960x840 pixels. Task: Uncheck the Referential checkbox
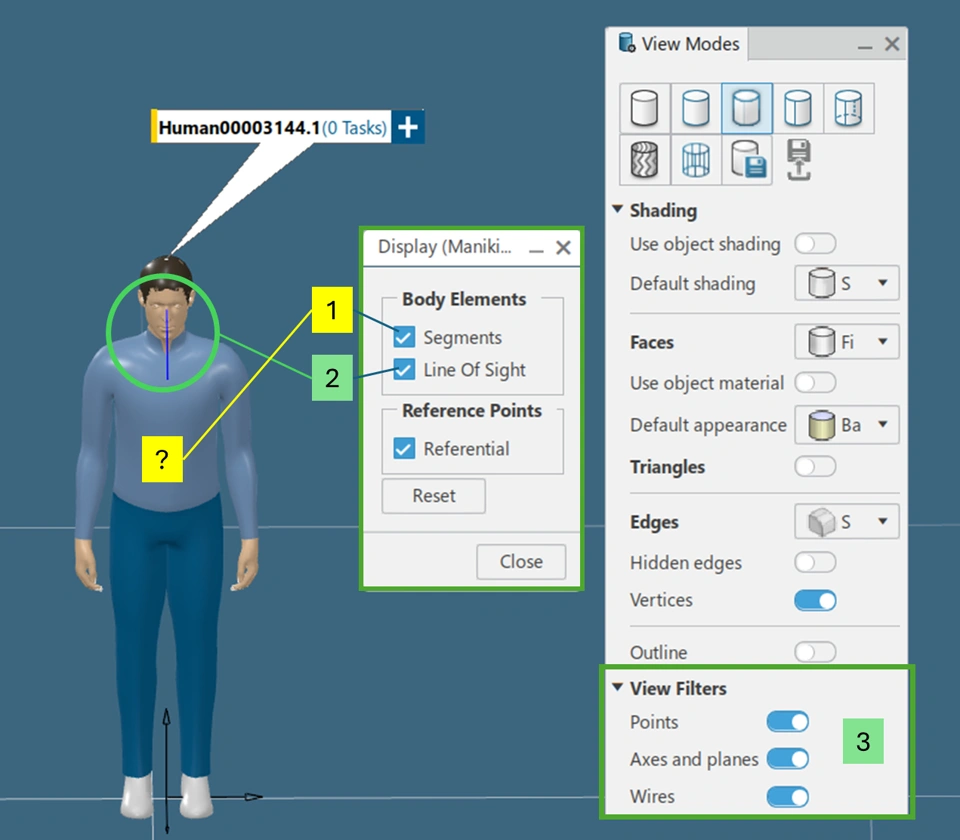point(404,449)
